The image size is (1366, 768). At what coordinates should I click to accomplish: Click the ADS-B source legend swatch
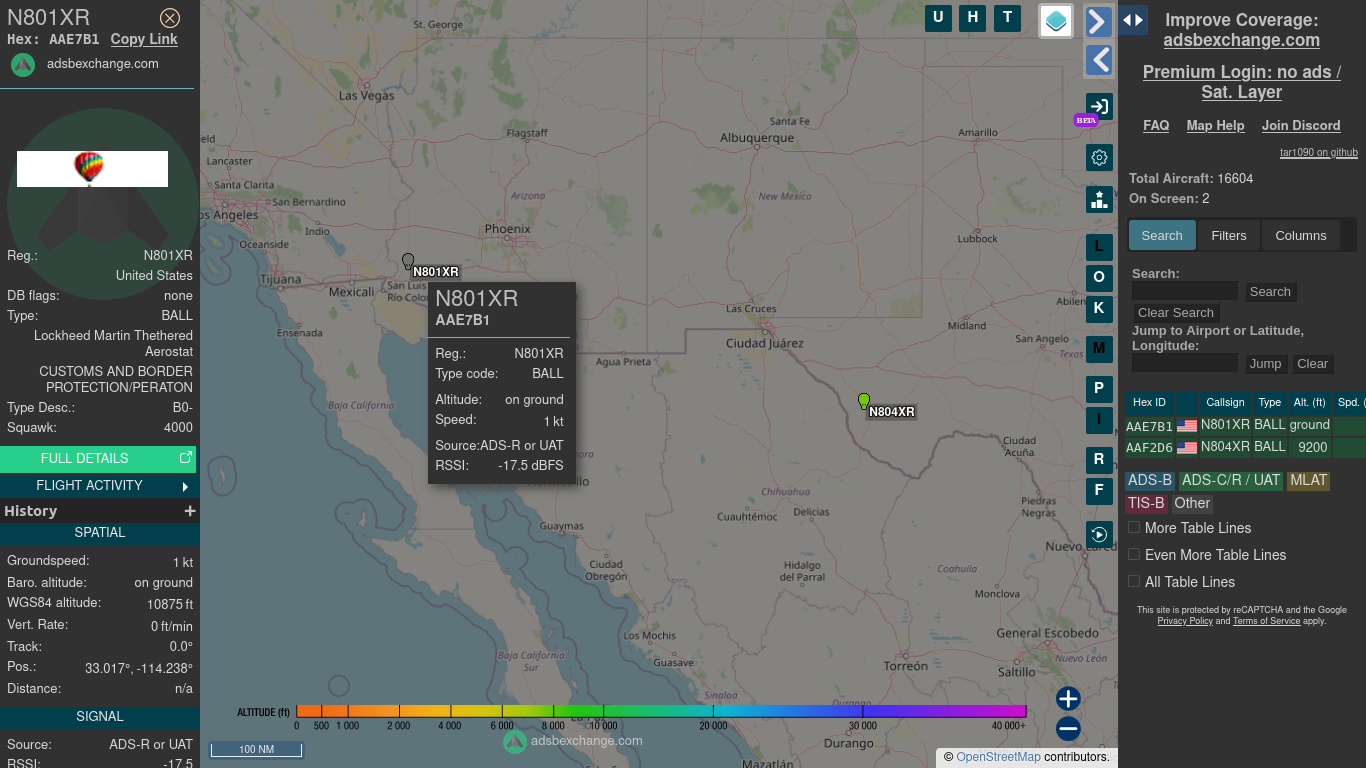[x=1150, y=481]
